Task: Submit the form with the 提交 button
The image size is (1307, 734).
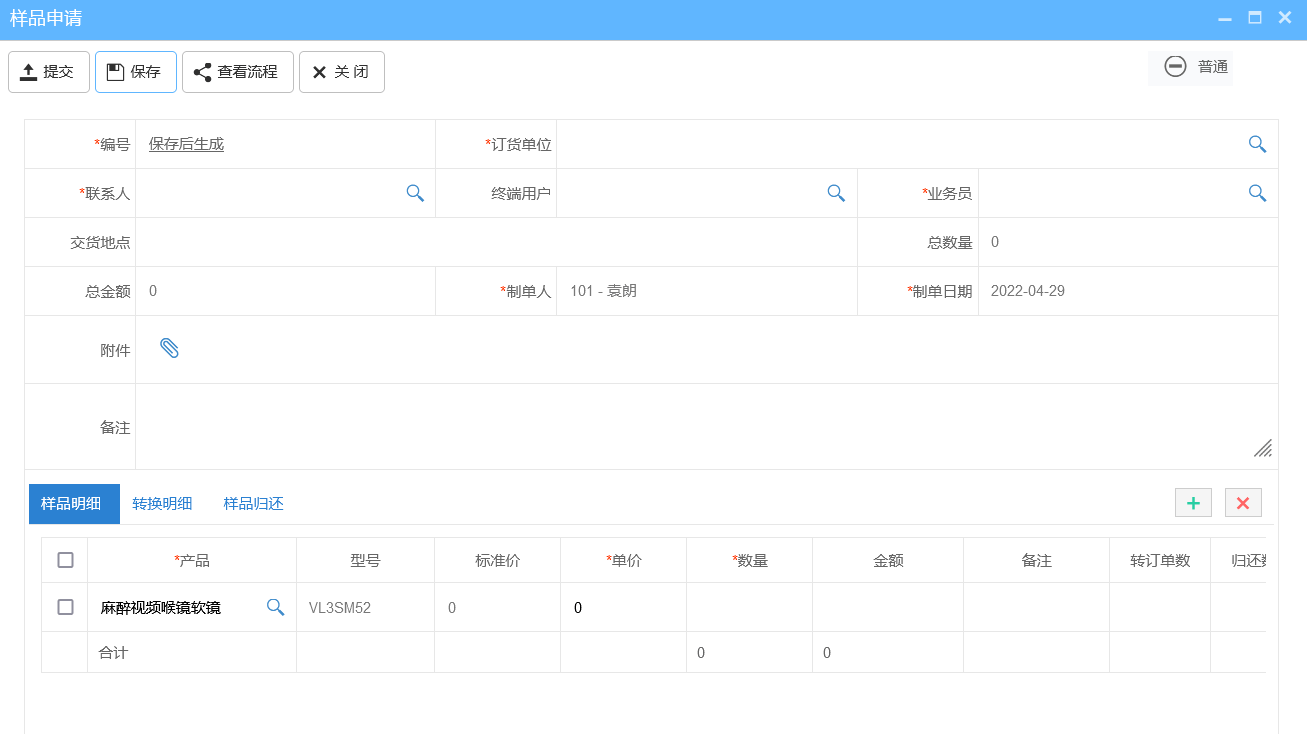Action: coord(48,71)
